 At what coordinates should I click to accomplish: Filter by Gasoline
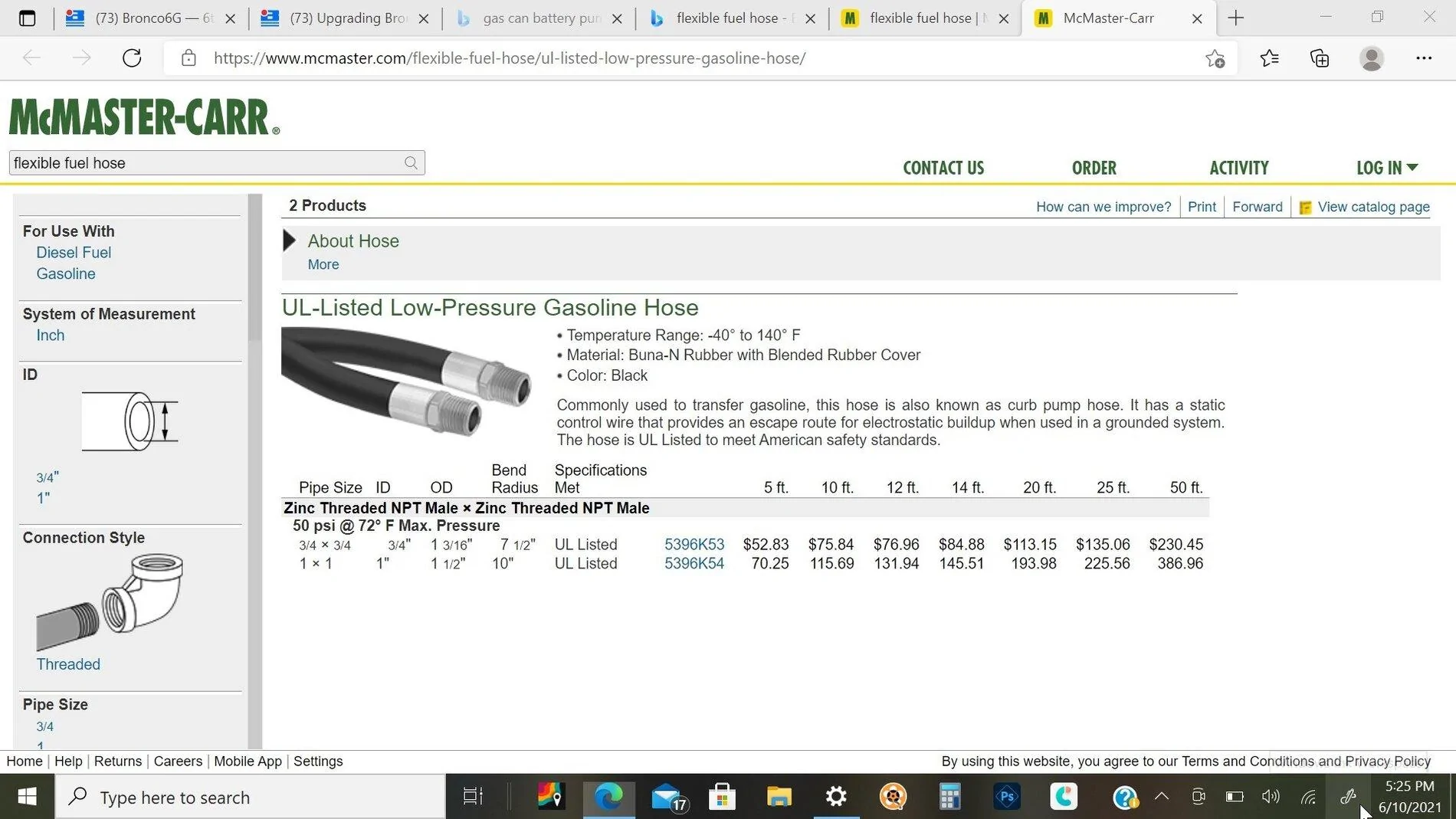66,274
